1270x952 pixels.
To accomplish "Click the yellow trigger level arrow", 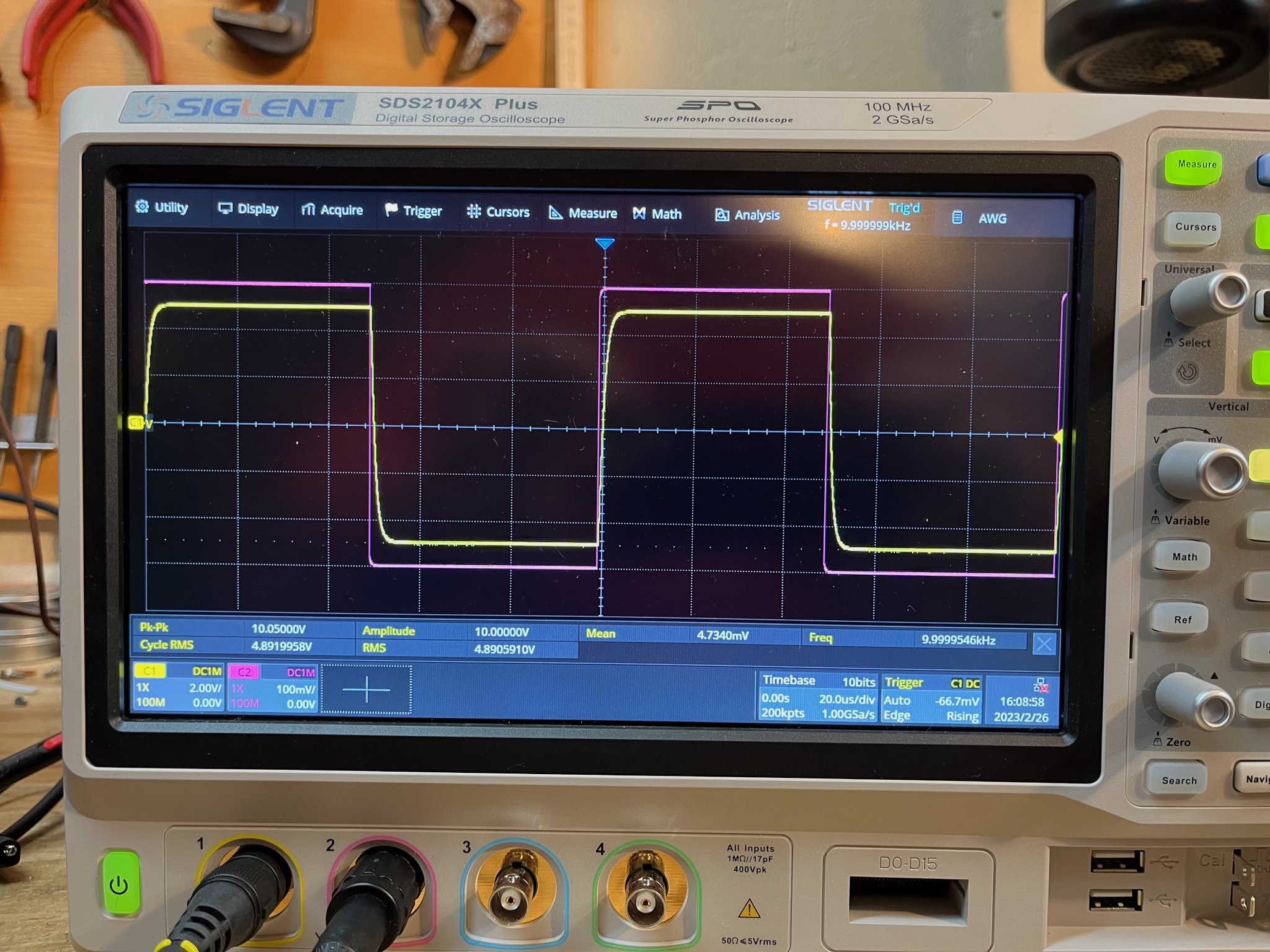I will click(1059, 436).
